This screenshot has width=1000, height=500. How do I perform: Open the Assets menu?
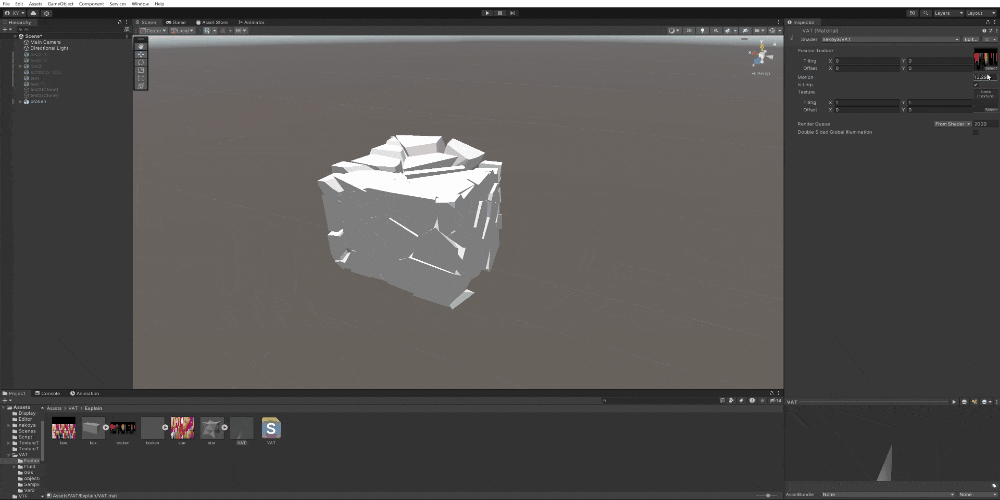[x=36, y=4]
